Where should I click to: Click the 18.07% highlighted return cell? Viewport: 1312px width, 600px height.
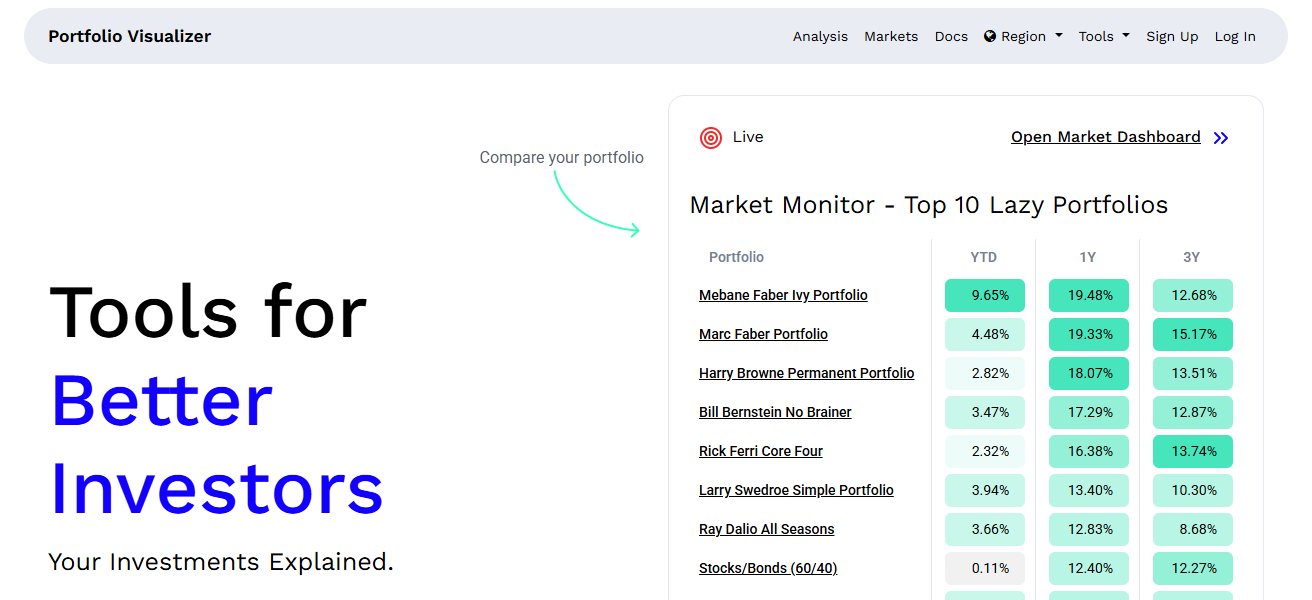click(x=1088, y=373)
